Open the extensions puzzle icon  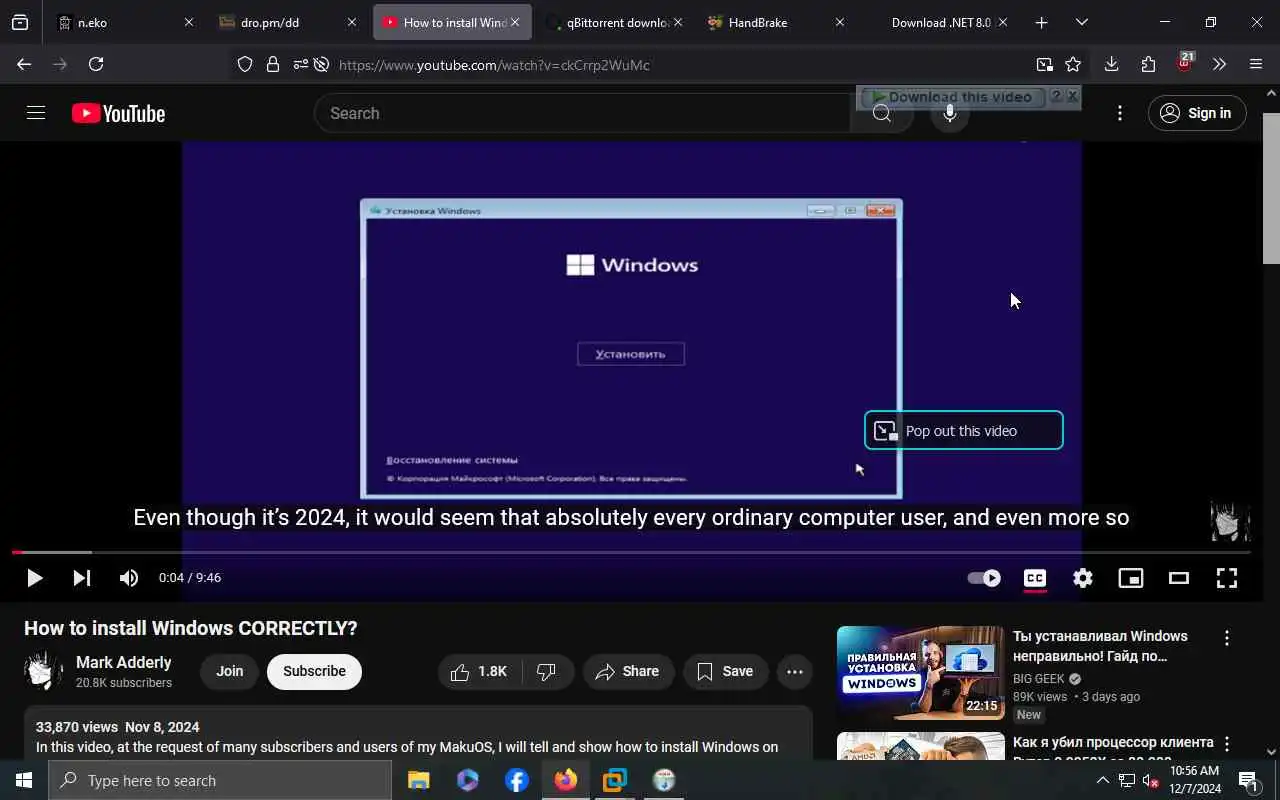tap(1148, 64)
